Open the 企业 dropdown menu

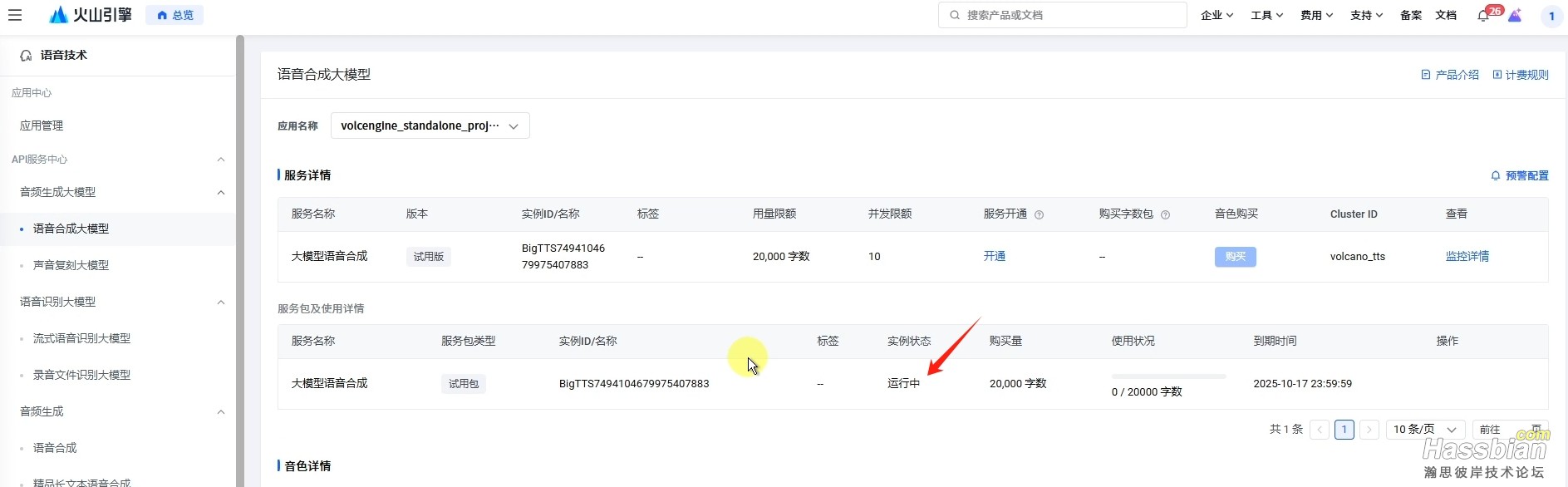1217,15
